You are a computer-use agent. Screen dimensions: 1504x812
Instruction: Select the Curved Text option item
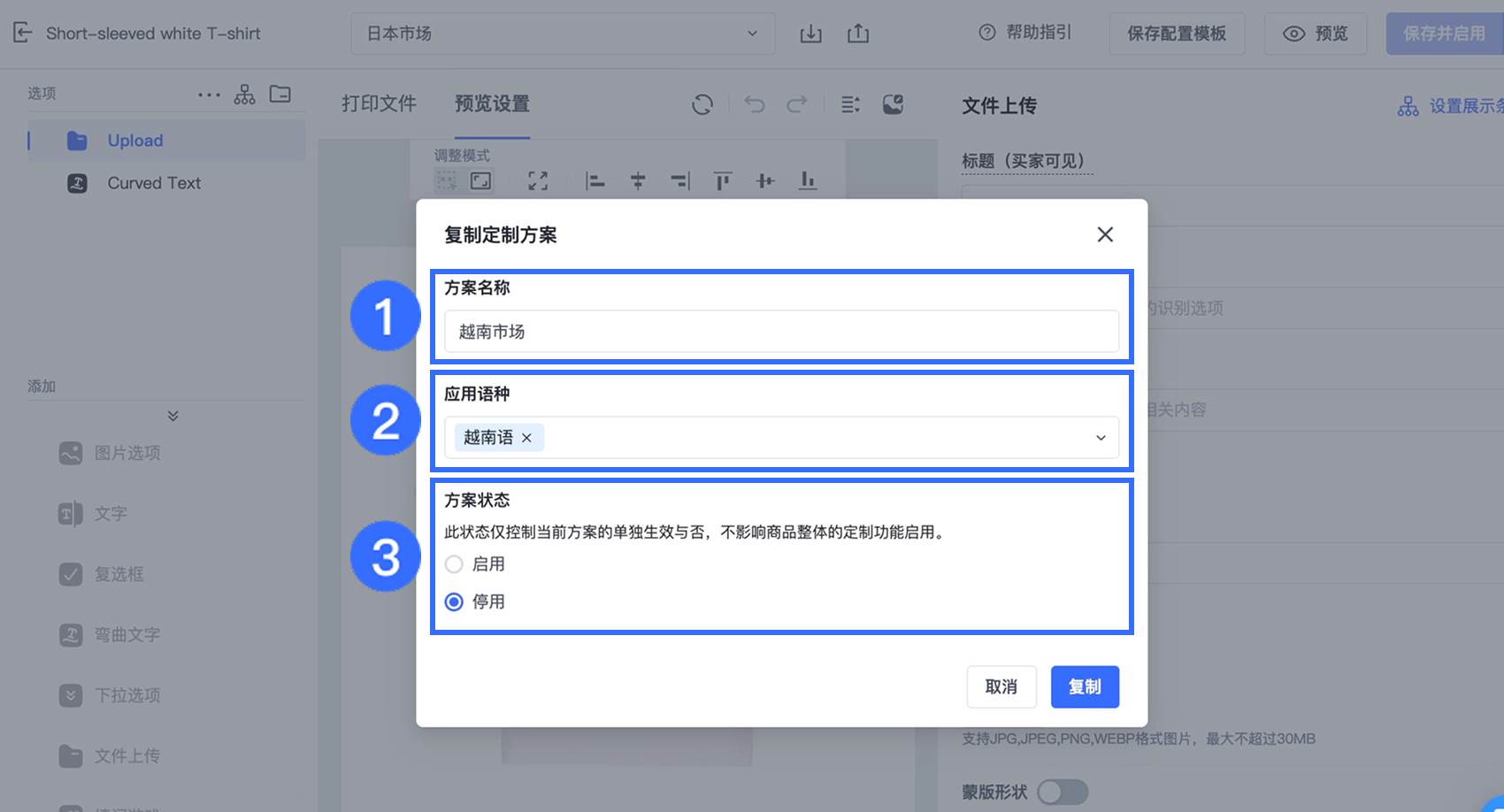point(166,183)
